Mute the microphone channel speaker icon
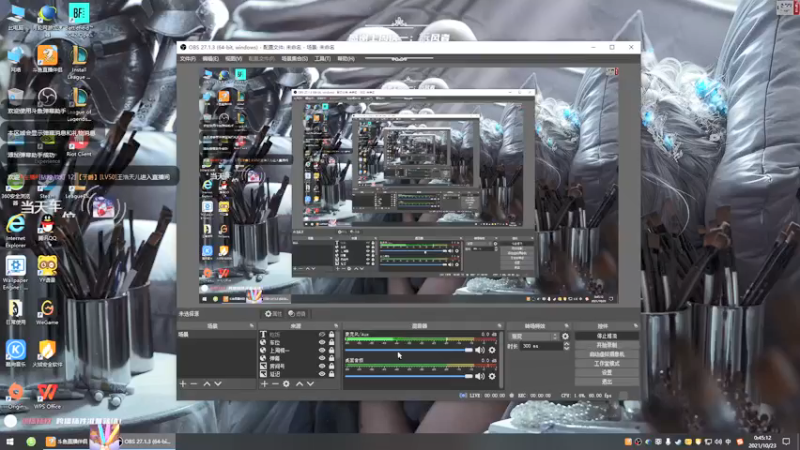 [x=480, y=350]
